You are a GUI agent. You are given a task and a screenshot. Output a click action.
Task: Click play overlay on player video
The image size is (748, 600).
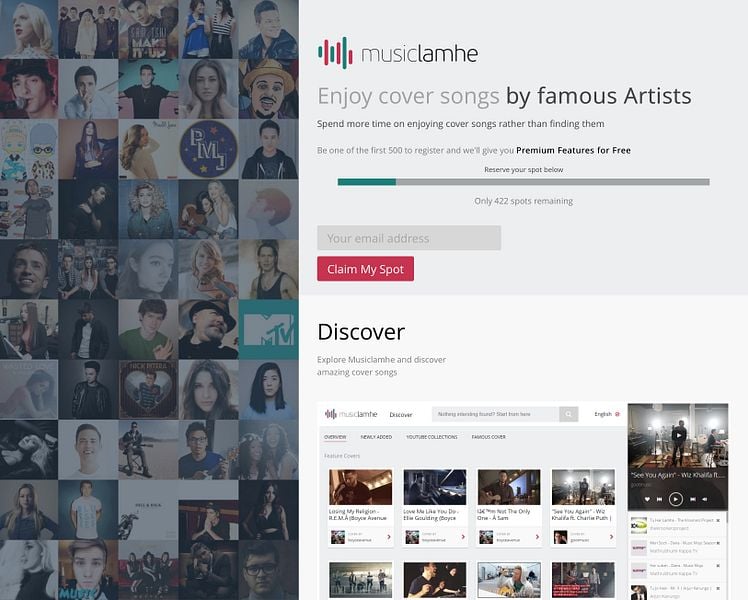pyautogui.click(x=678, y=435)
